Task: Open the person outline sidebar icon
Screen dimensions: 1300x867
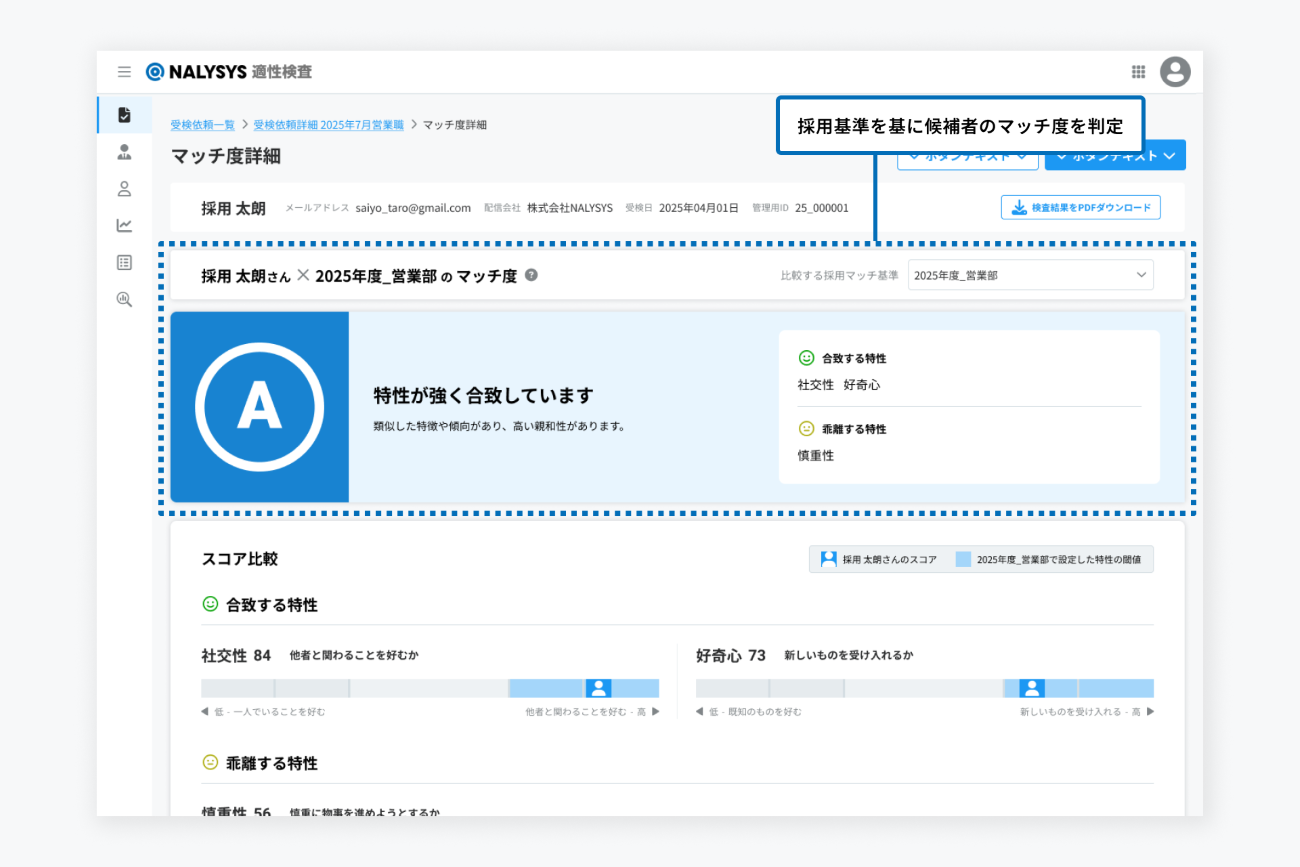Action: click(124, 189)
